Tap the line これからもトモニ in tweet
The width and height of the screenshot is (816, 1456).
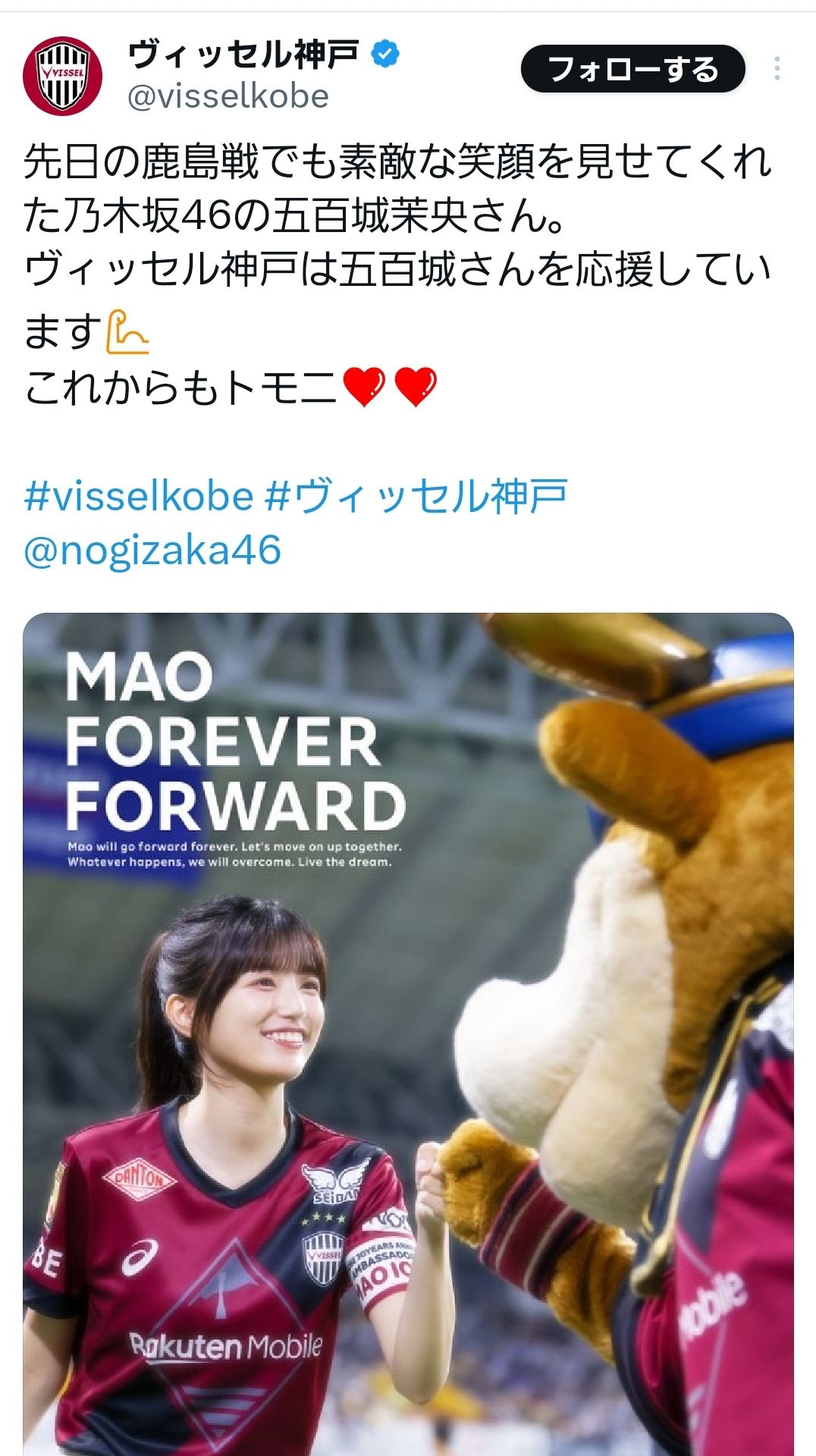[x=180, y=388]
